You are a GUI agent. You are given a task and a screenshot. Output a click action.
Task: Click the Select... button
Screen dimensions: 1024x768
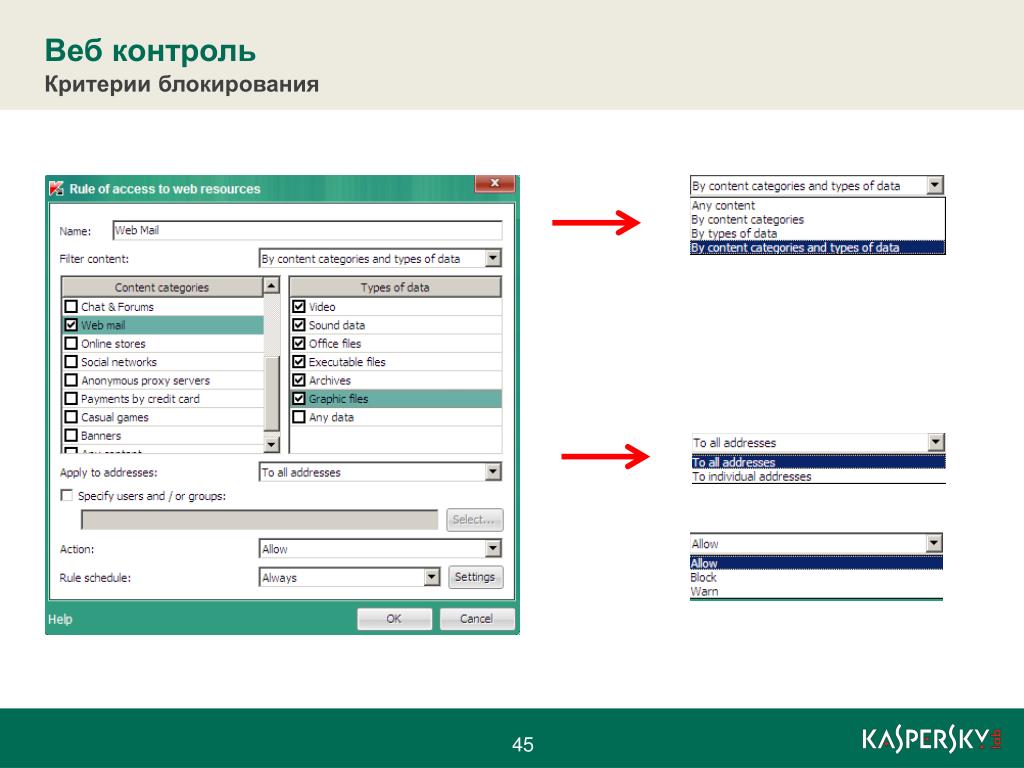(x=475, y=520)
